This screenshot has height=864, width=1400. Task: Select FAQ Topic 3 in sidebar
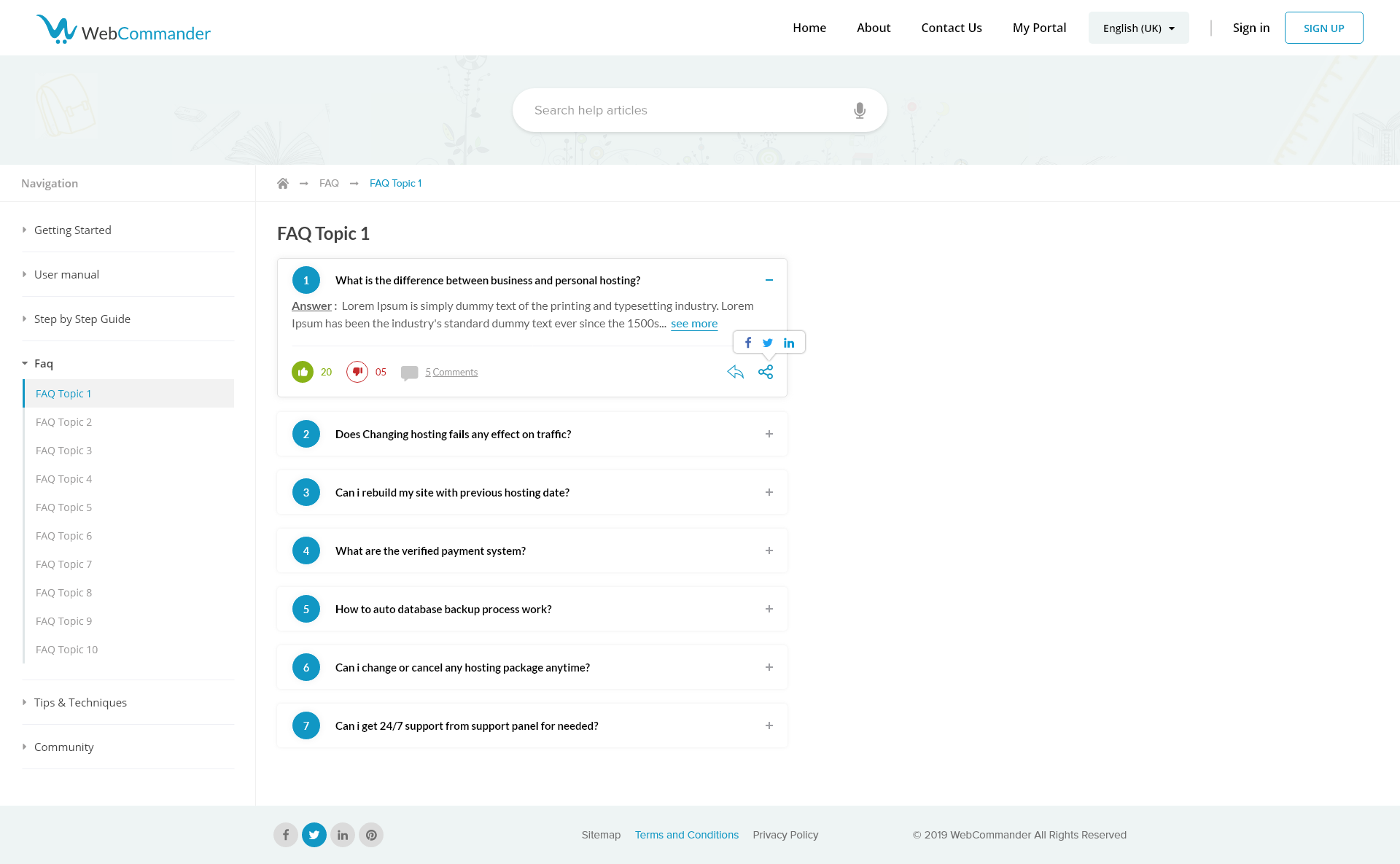(x=63, y=451)
